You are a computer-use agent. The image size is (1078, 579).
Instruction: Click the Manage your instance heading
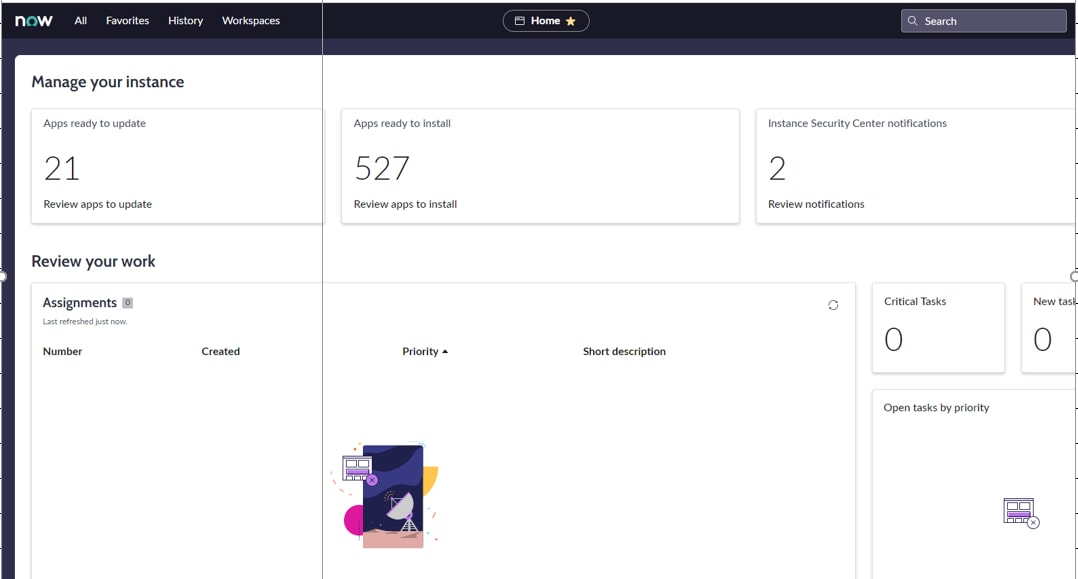click(x=108, y=82)
